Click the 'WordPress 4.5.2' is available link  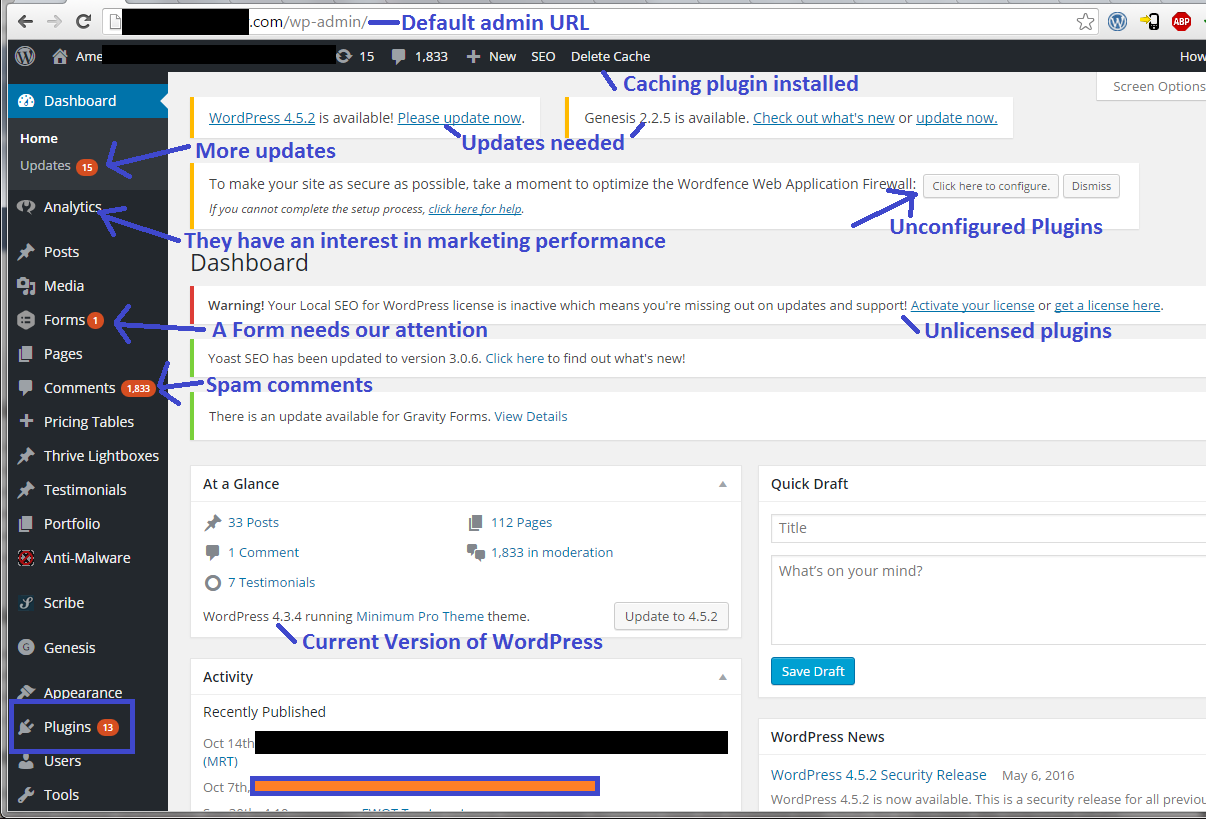pos(262,118)
